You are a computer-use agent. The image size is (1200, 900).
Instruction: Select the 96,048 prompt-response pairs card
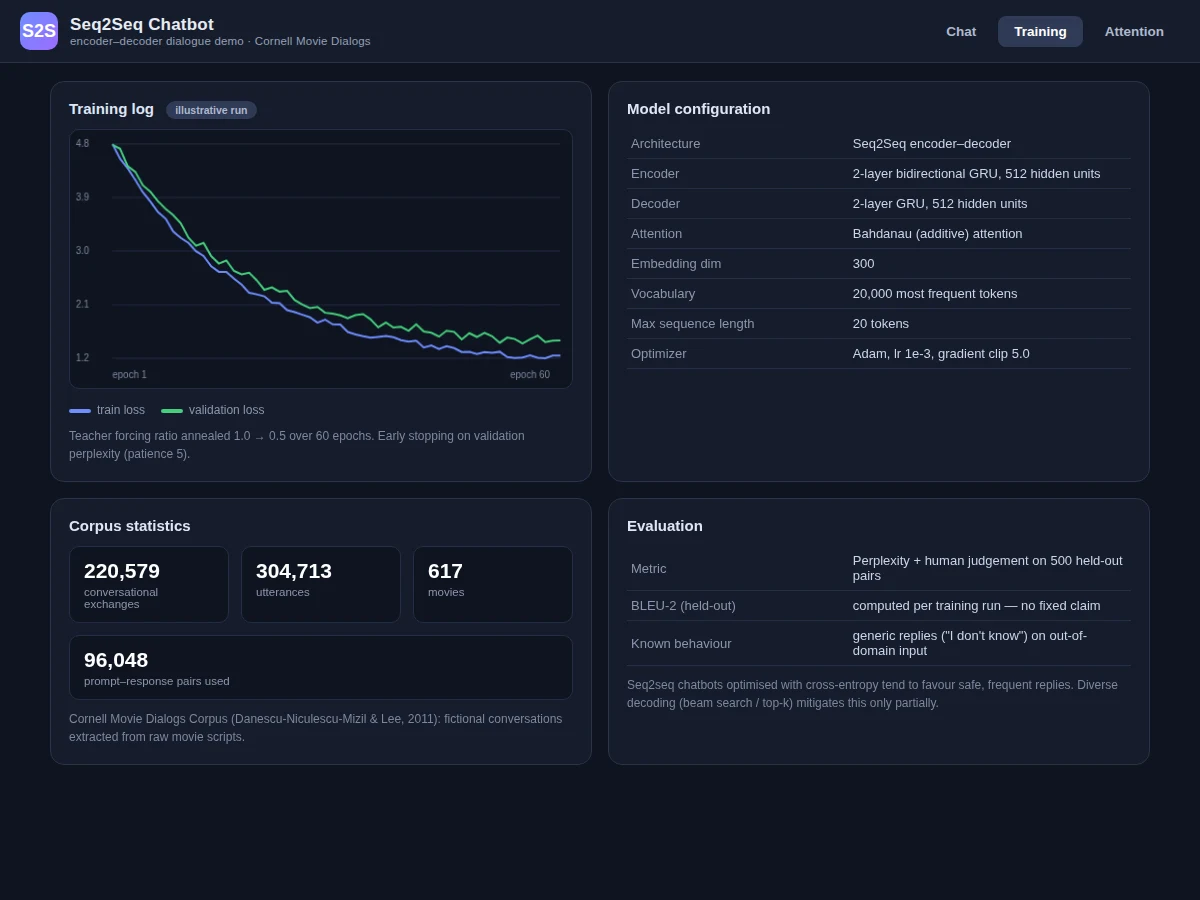click(x=321, y=667)
